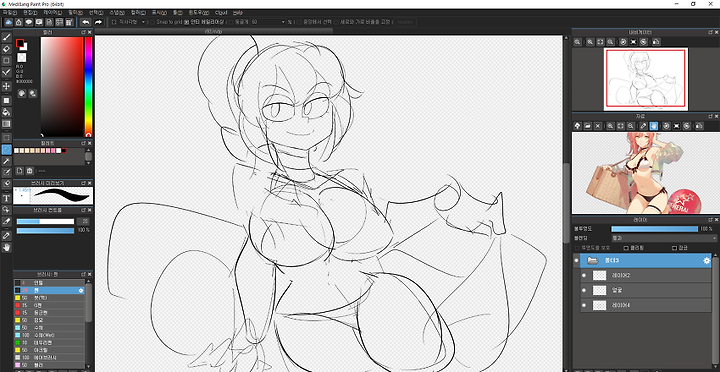Click the brush size value field showing 20

(x=84, y=221)
